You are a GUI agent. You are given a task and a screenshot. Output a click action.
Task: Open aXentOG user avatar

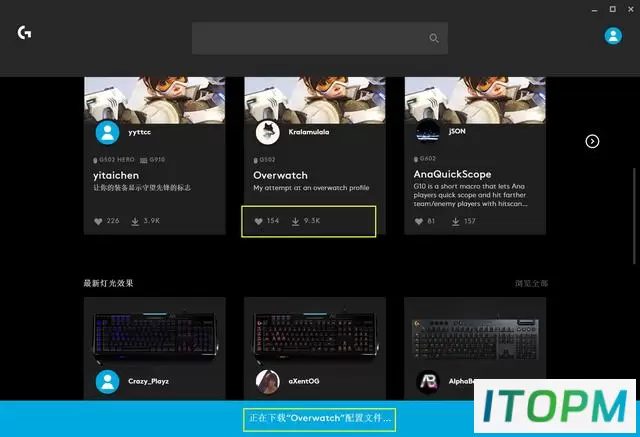267,382
